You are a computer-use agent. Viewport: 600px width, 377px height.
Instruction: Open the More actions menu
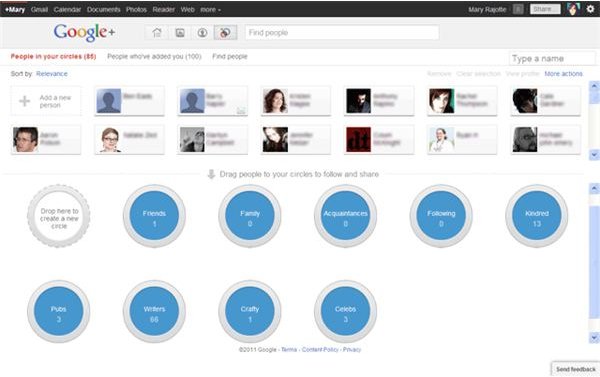pyautogui.click(x=564, y=74)
